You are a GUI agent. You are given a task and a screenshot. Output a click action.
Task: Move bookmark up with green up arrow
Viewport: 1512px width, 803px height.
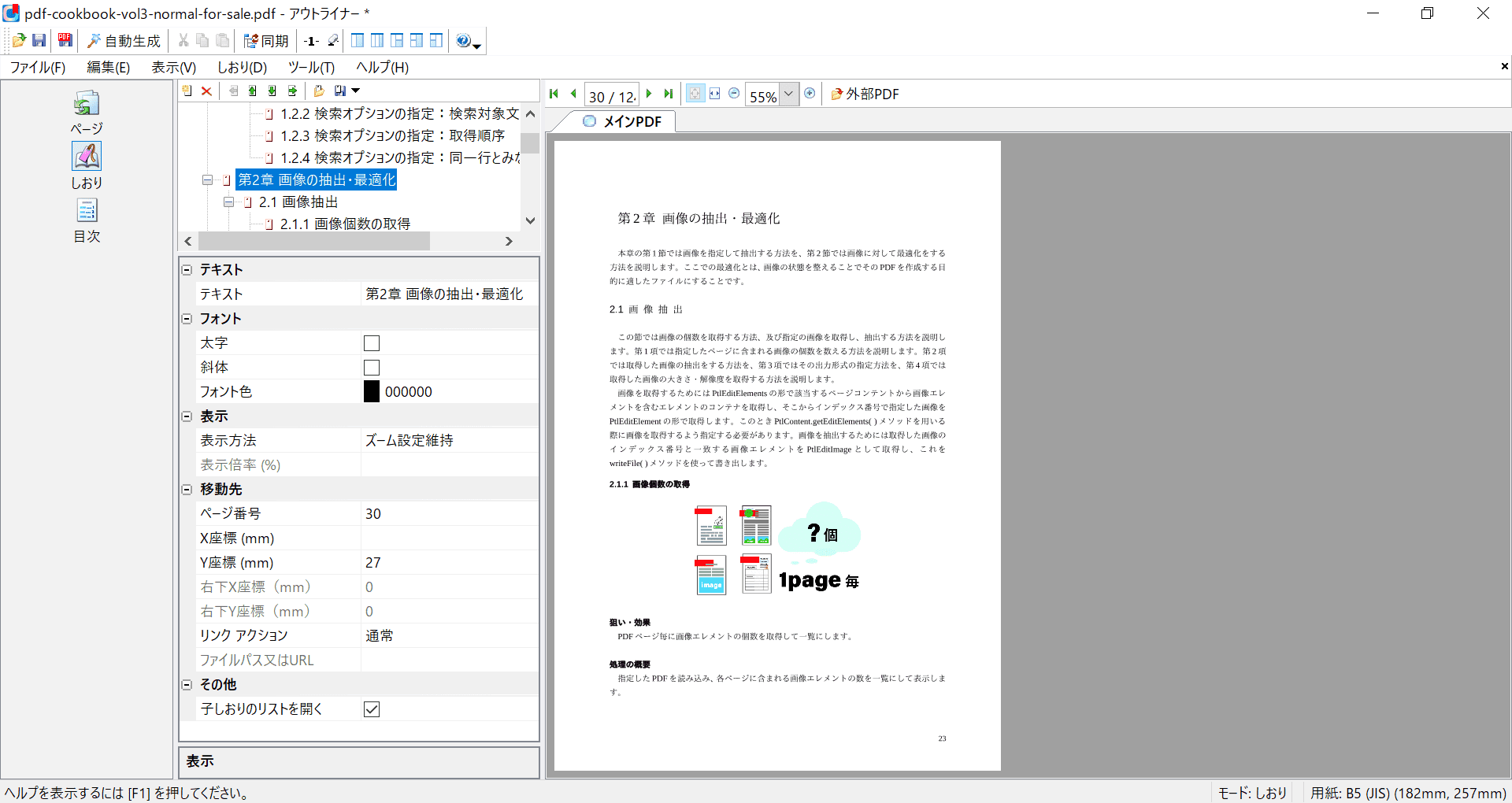(x=252, y=91)
